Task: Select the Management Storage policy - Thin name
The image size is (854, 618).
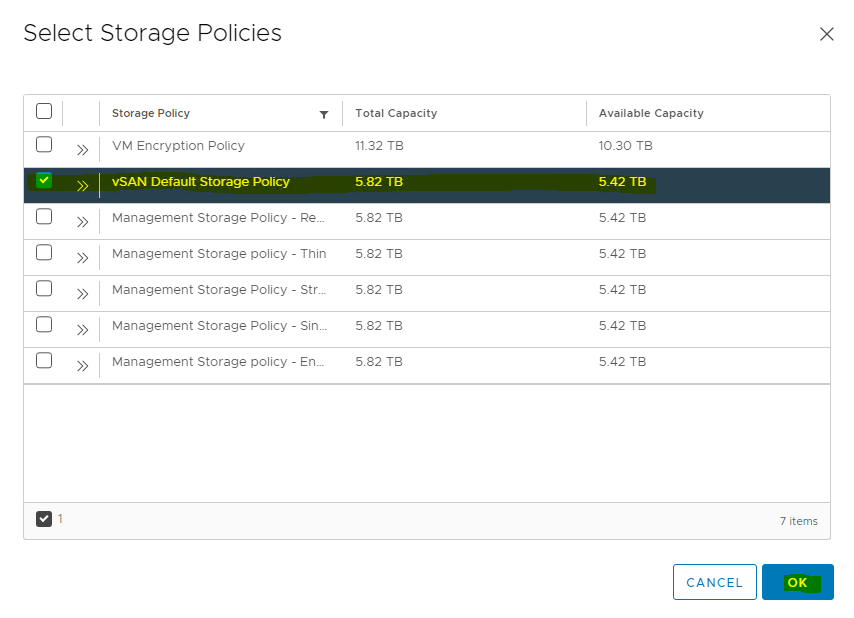Action: click(x=219, y=254)
